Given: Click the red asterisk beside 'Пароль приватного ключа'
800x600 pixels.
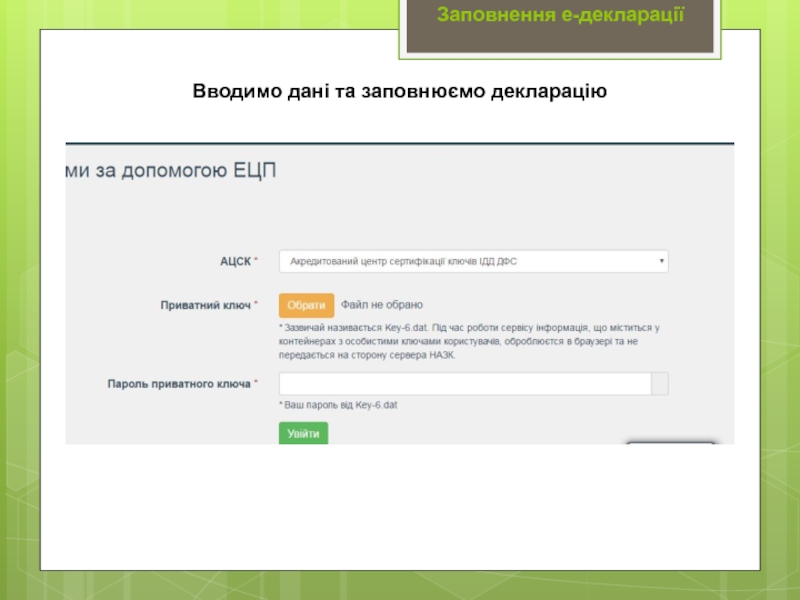Looking at the screenshot, I should coord(256,384).
